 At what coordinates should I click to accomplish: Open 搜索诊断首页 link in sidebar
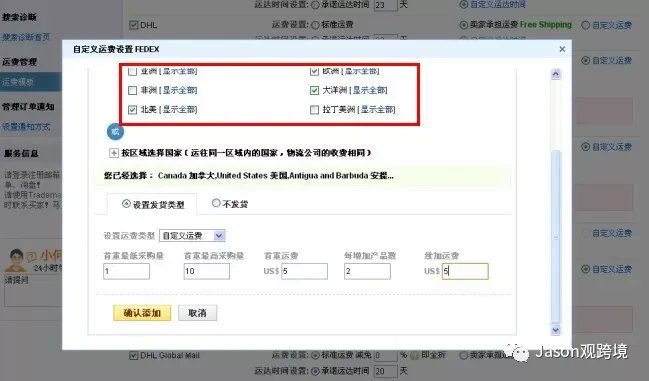[26, 37]
